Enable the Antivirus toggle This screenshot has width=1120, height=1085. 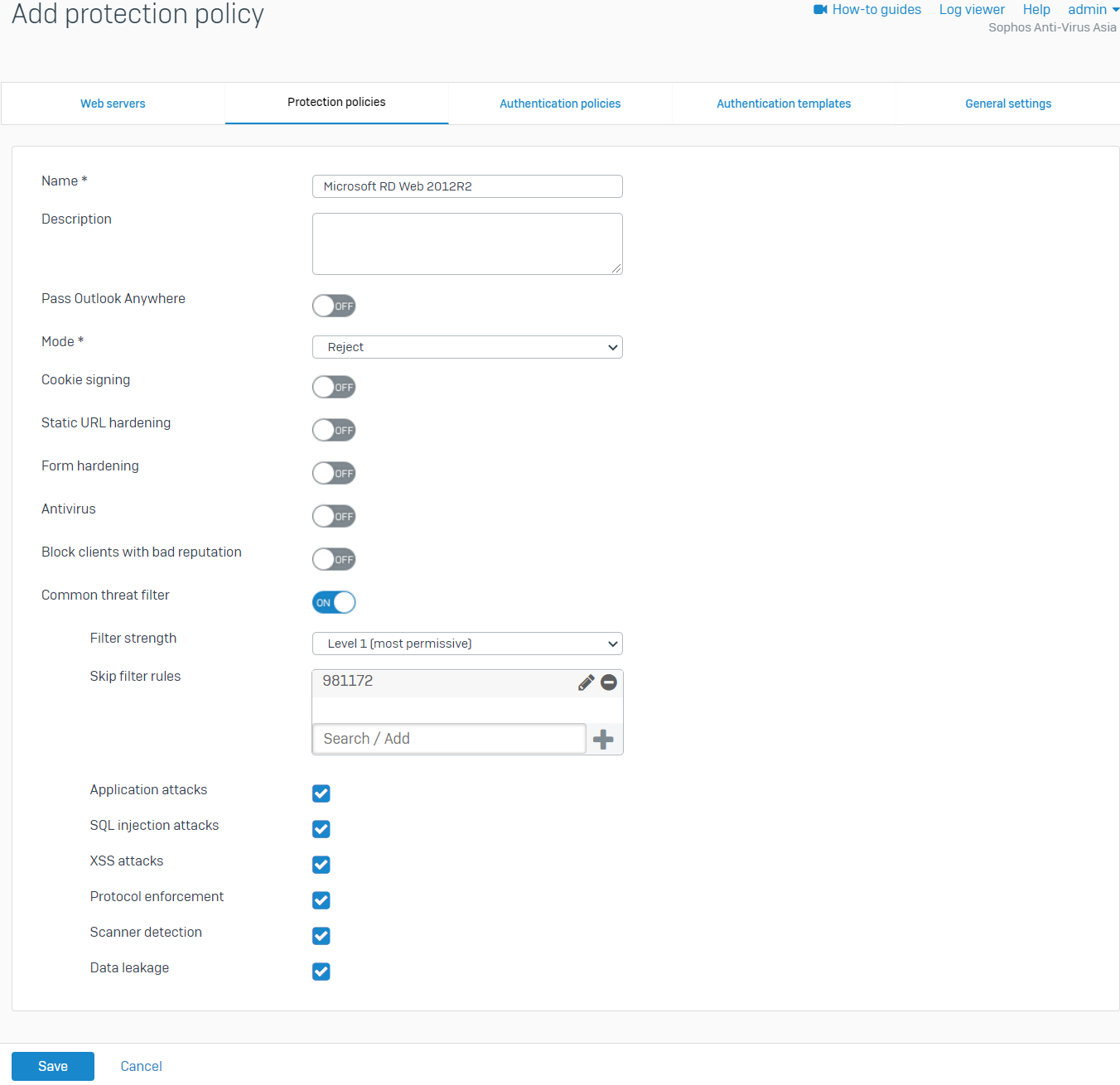(x=333, y=516)
